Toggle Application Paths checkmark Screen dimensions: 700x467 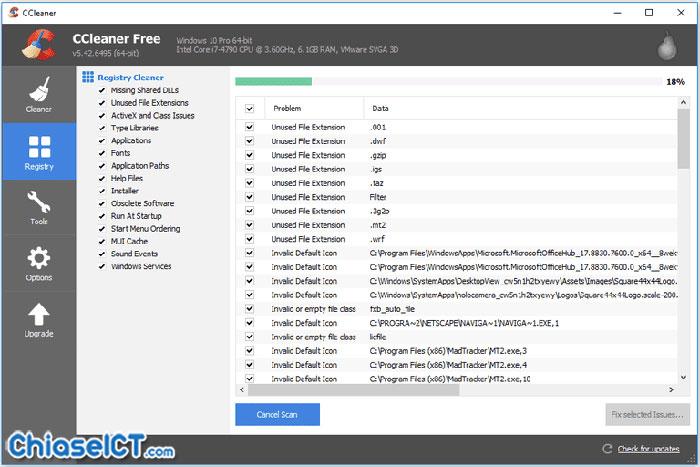(102, 166)
